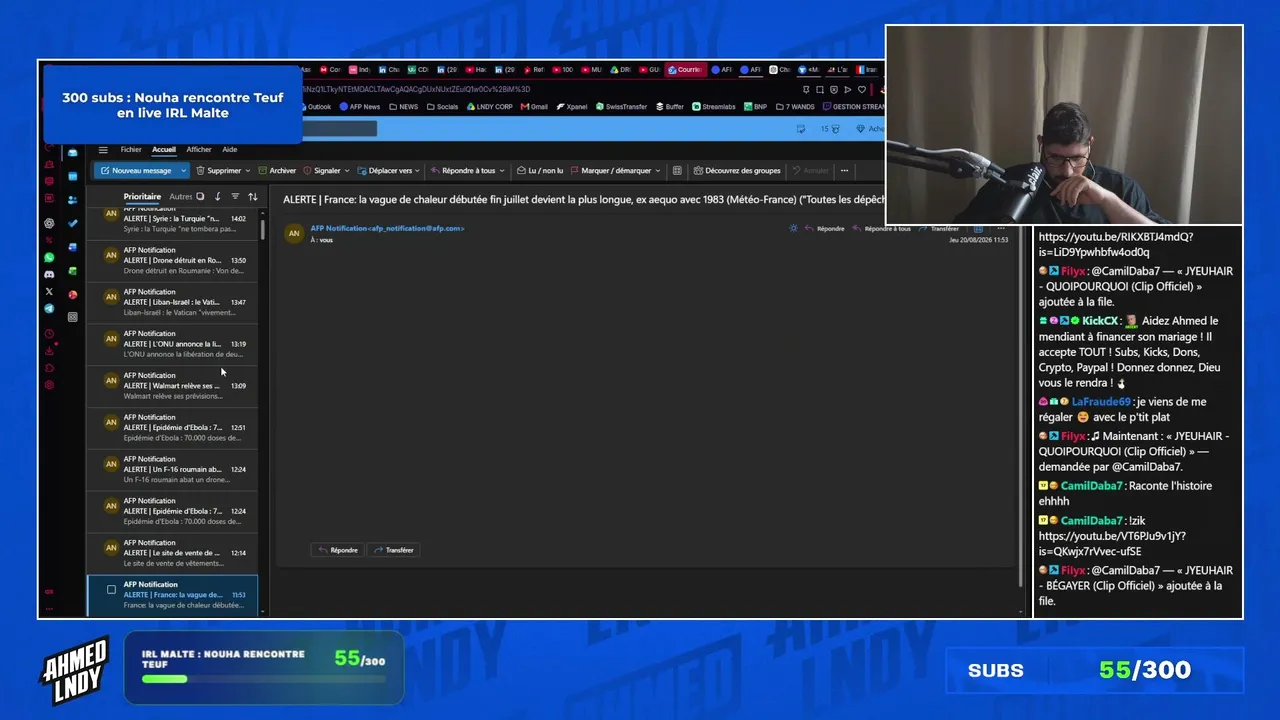The width and height of the screenshot is (1280, 720).
Task: Toggle the hamburger navigation pane icon
Action: (x=103, y=150)
